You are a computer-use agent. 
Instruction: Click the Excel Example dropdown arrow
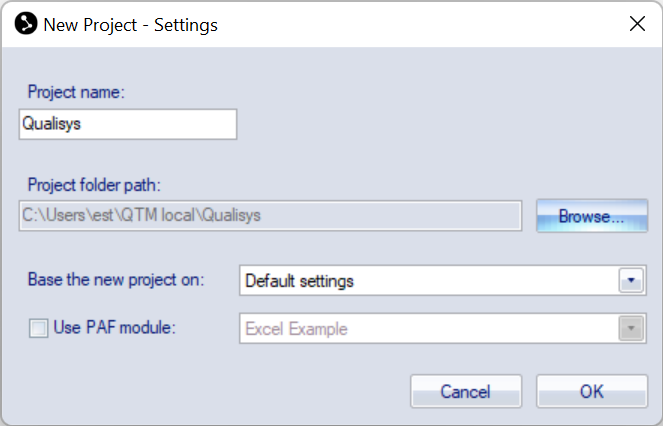click(x=630, y=328)
